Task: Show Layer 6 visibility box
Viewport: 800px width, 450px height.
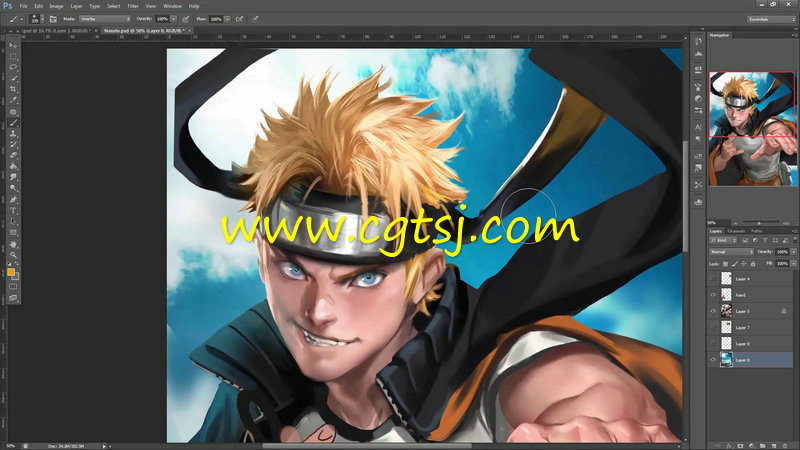Action: tap(713, 343)
